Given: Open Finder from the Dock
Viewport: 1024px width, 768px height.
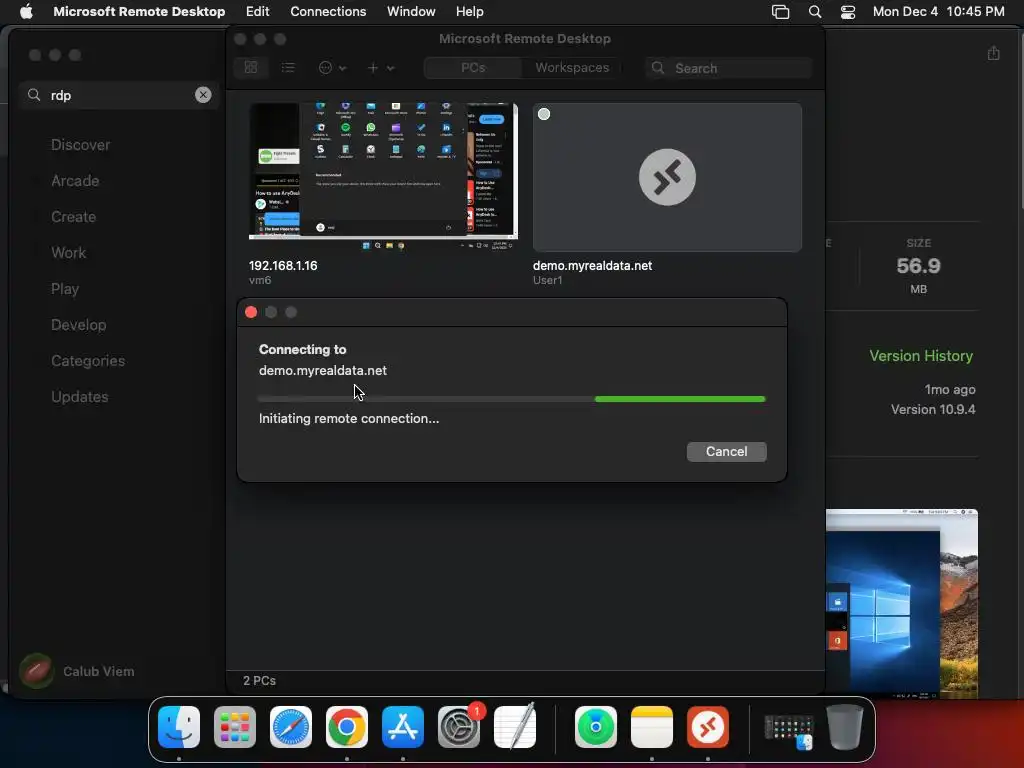Looking at the screenshot, I should [179, 727].
